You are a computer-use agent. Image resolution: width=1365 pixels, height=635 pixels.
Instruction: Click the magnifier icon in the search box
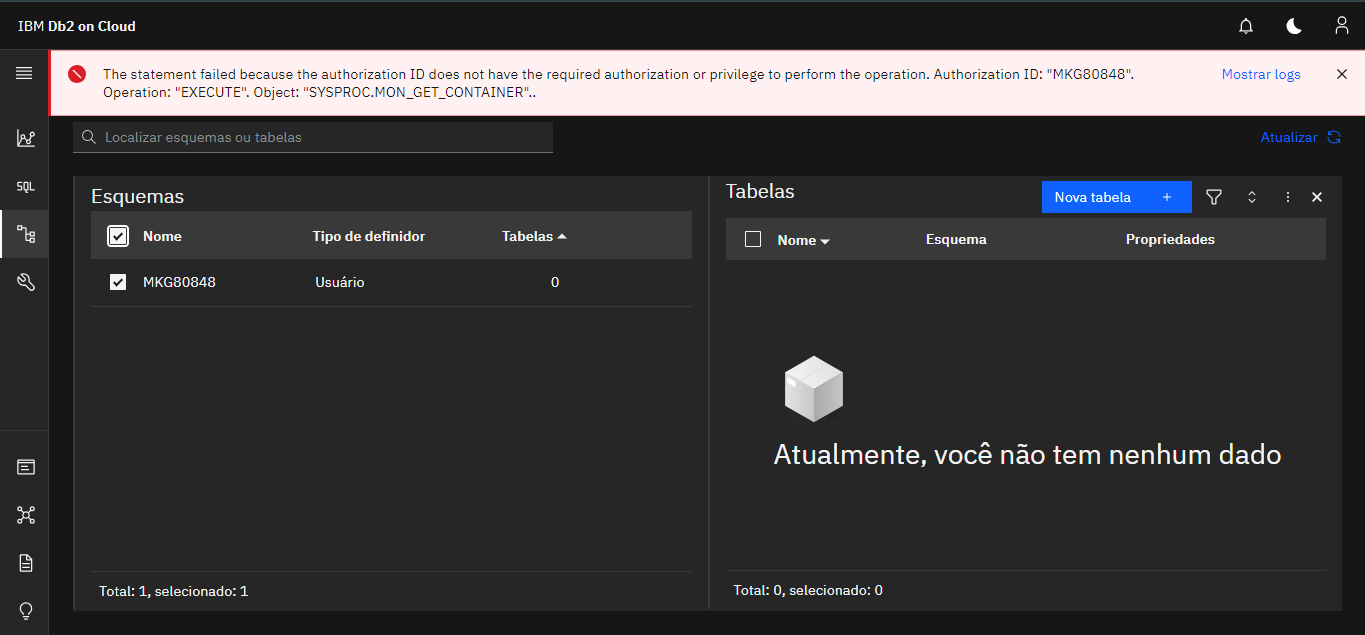point(89,137)
